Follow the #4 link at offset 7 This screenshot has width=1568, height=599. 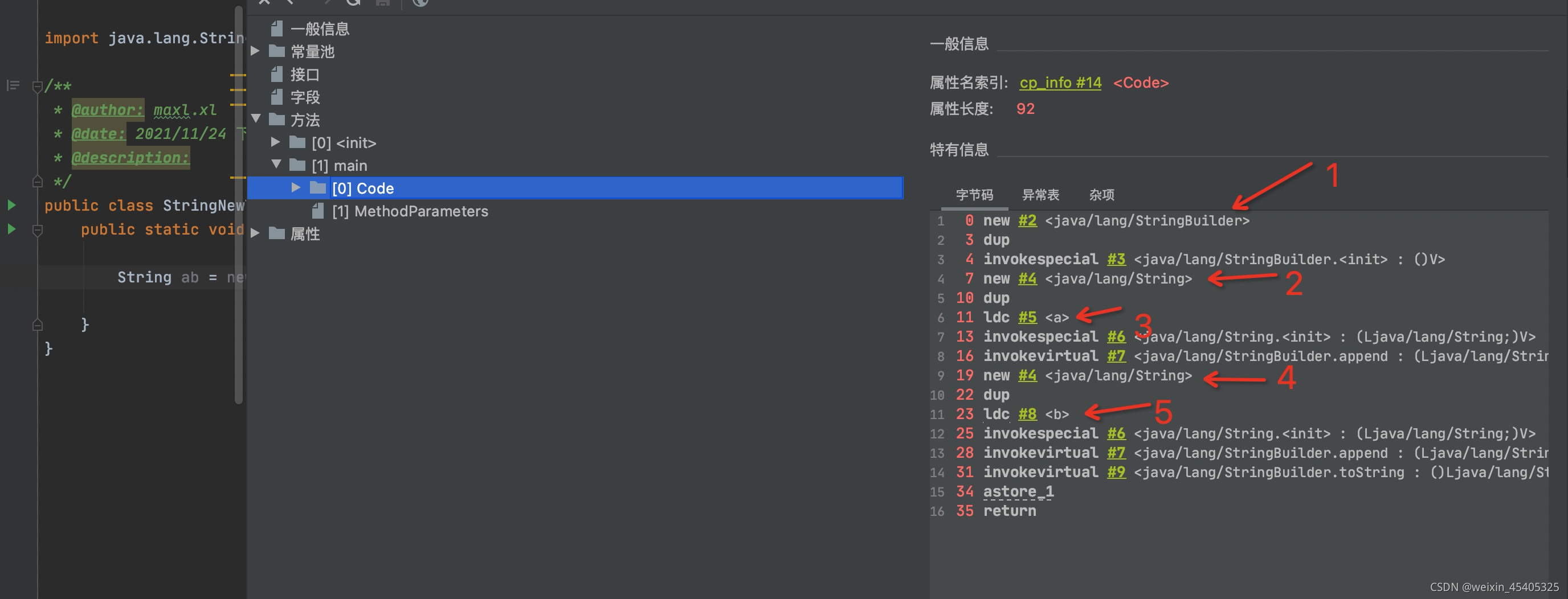(1027, 278)
